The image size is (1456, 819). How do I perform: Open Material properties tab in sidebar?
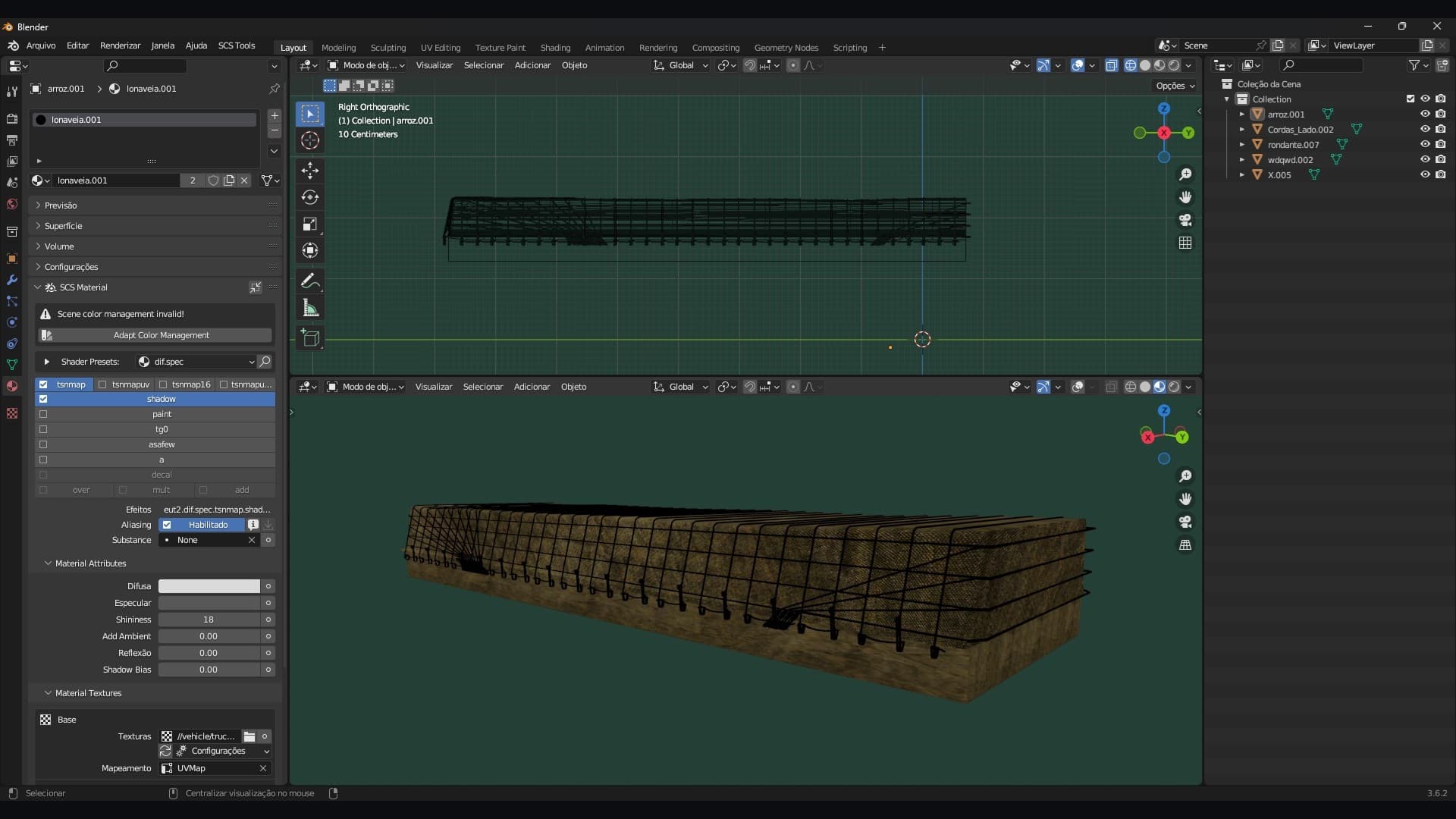[11, 386]
